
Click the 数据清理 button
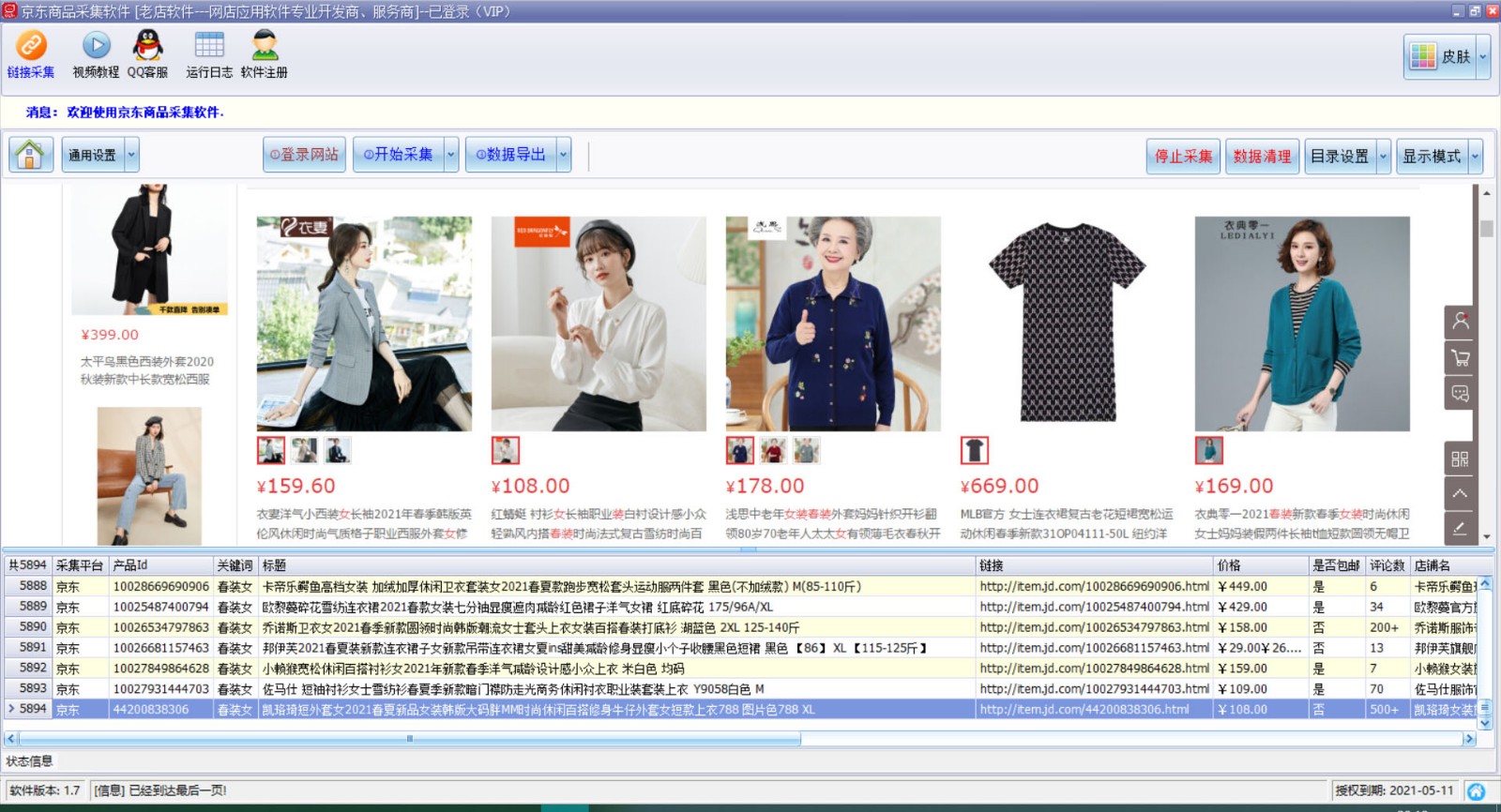(x=1262, y=157)
